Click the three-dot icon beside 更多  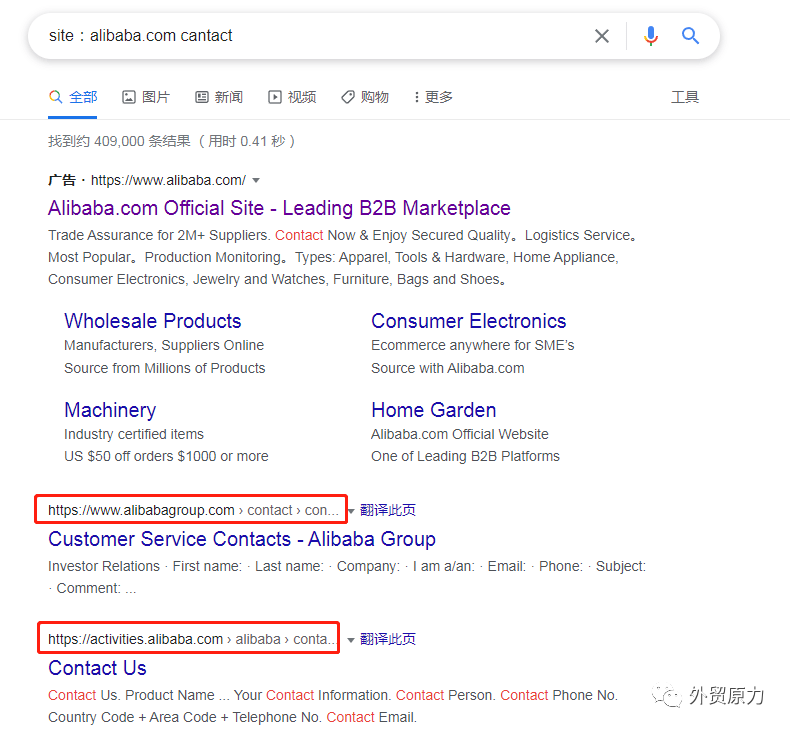click(x=417, y=97)
